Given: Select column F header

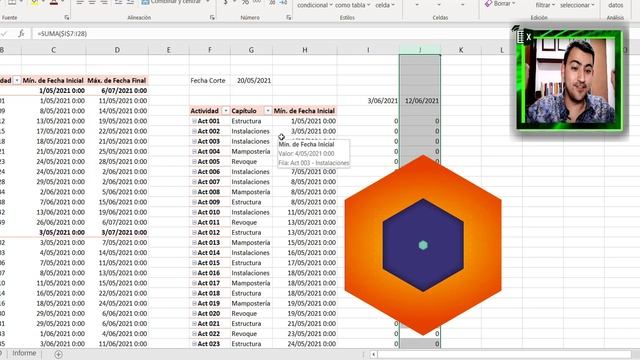Looking at the screenshot, I should pyautogui.click(x=210, y=50).
